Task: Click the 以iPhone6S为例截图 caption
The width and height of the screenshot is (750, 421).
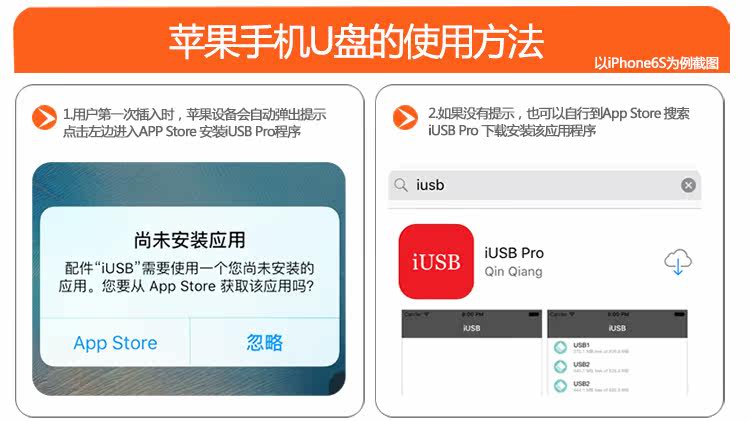Action: [657, 63]
